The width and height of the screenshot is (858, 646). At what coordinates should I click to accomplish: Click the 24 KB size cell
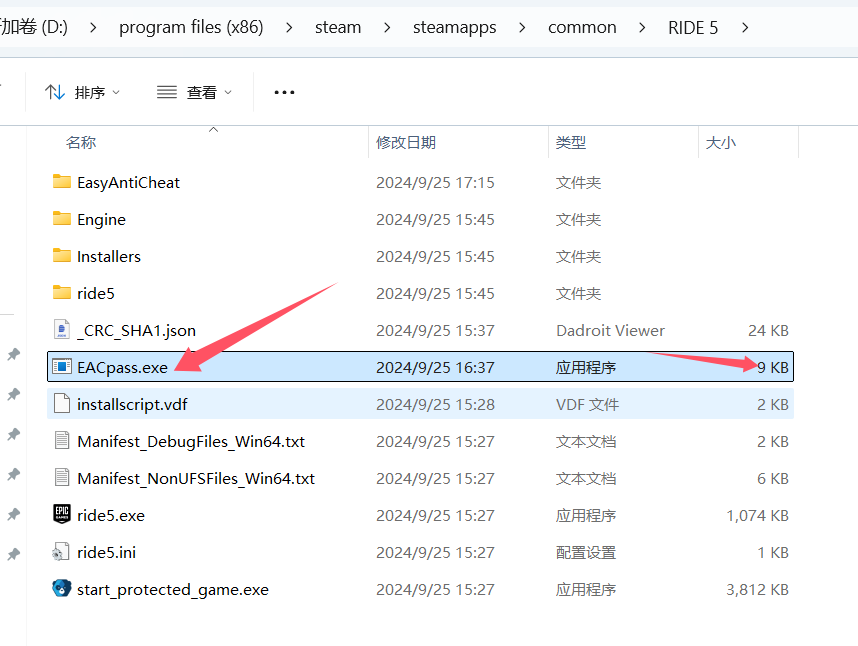click(x=768, y=330)
